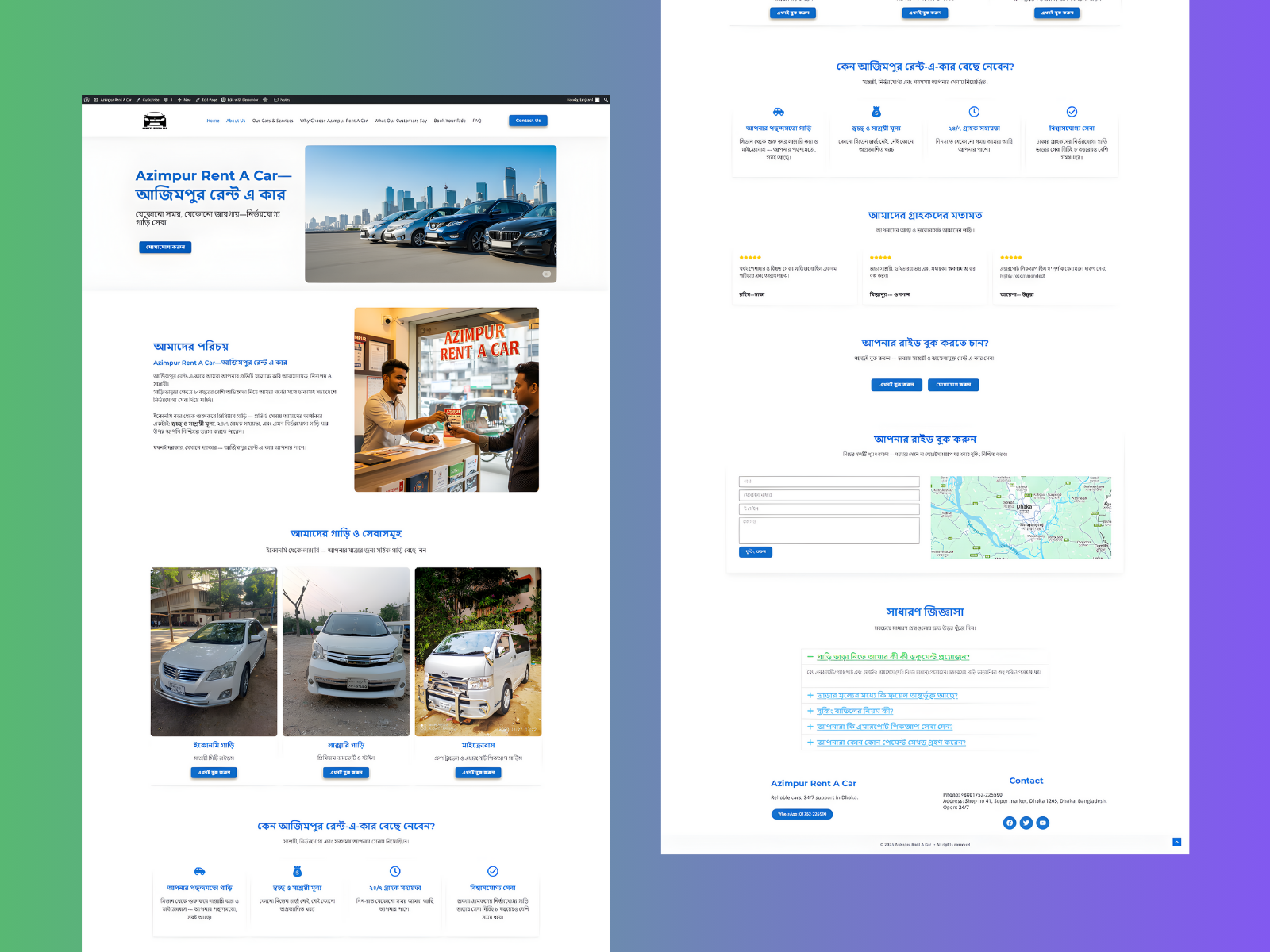This screenshot has width=1270, height=952.
Task: Expand the second FAQ question about fuel
Action: 887,696
